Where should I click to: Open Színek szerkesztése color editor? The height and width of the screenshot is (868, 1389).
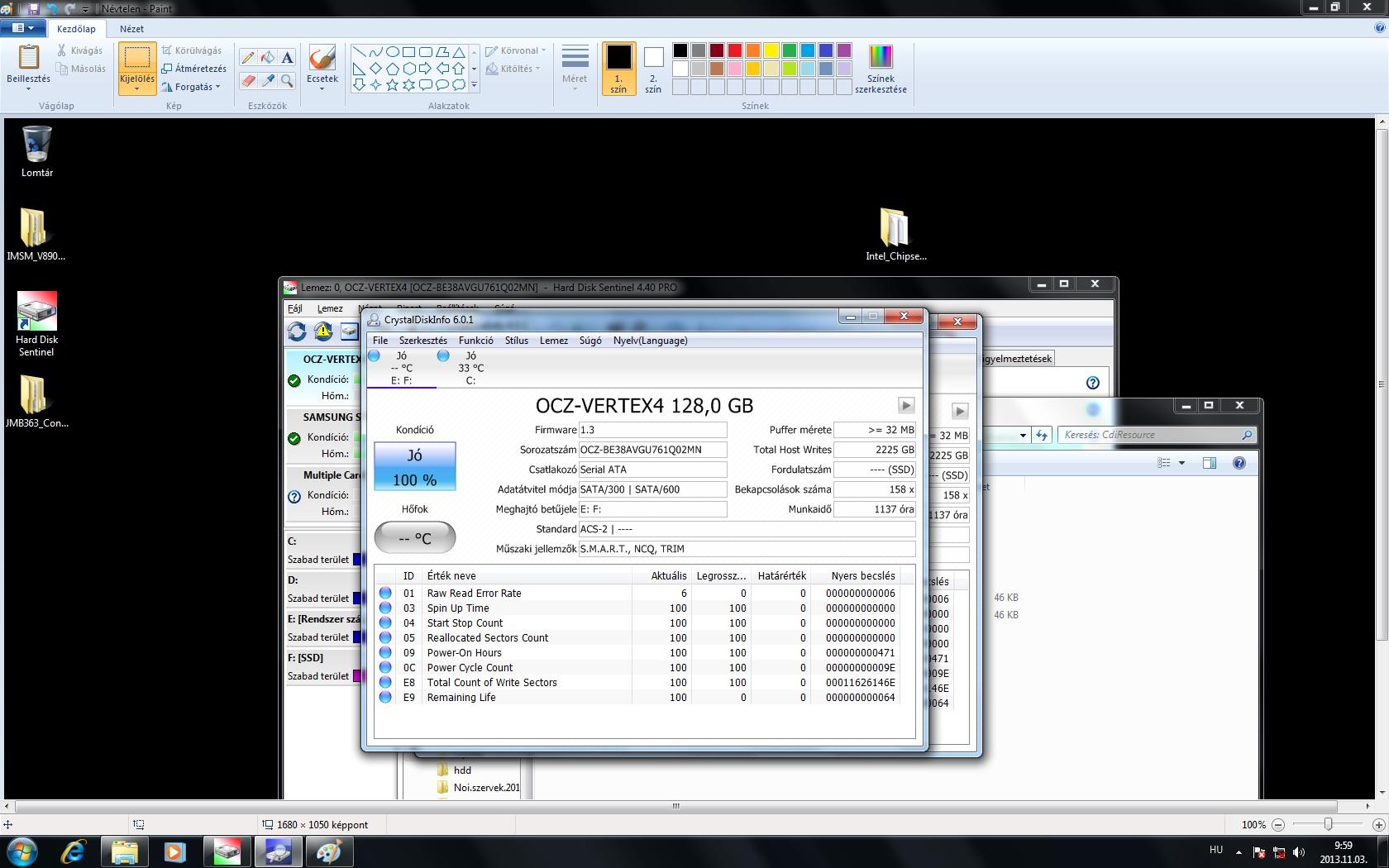(x=881, y=69)
